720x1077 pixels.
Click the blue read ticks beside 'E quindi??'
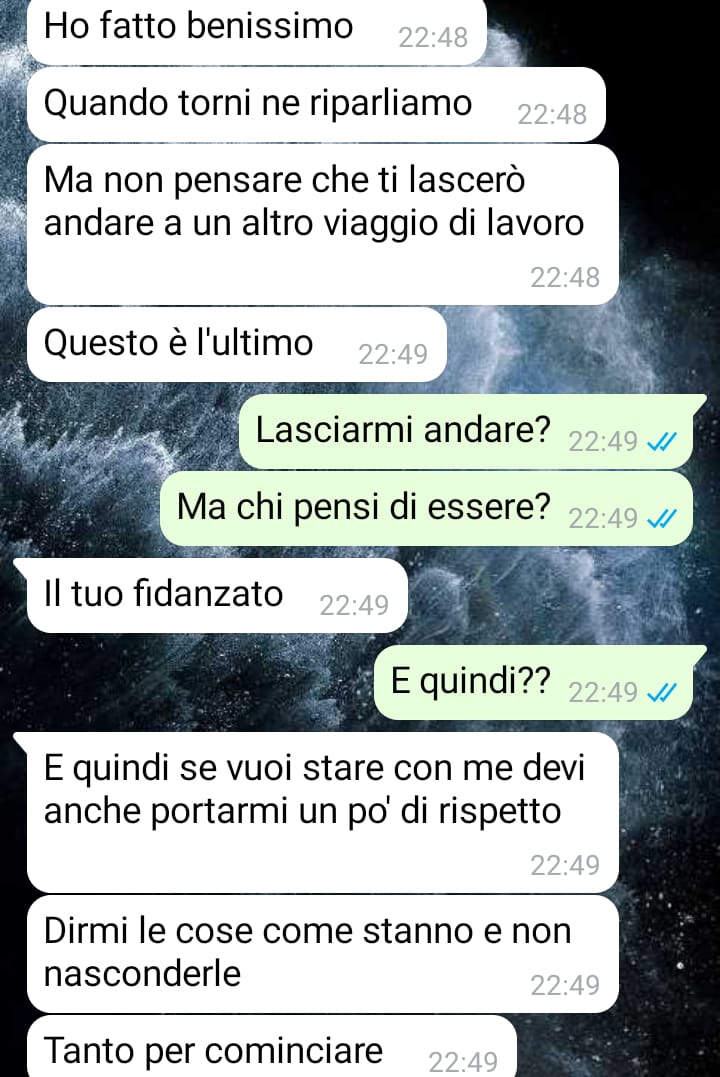tap(663, 692)
